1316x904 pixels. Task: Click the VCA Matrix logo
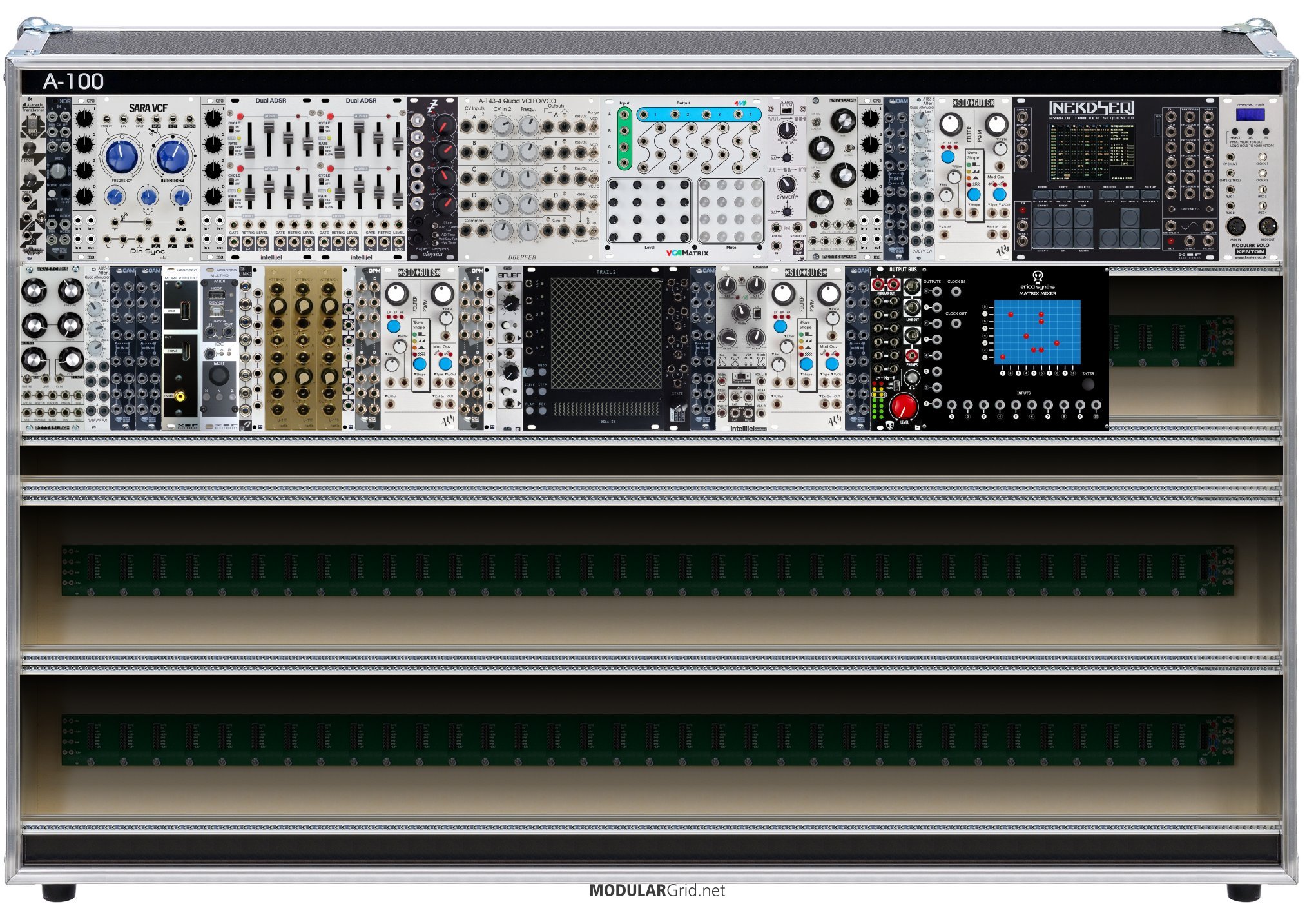(x=687, y=253)
